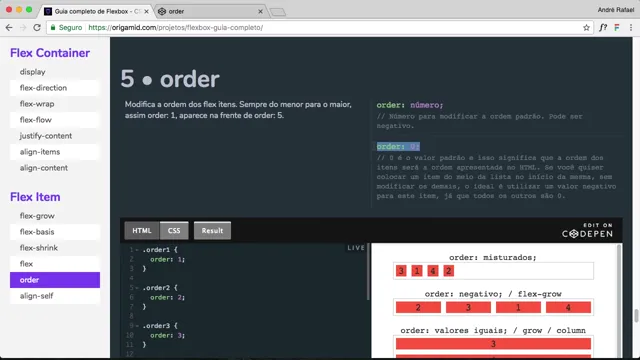Select the Result tab in the CodePen embed

pos(212,231)
